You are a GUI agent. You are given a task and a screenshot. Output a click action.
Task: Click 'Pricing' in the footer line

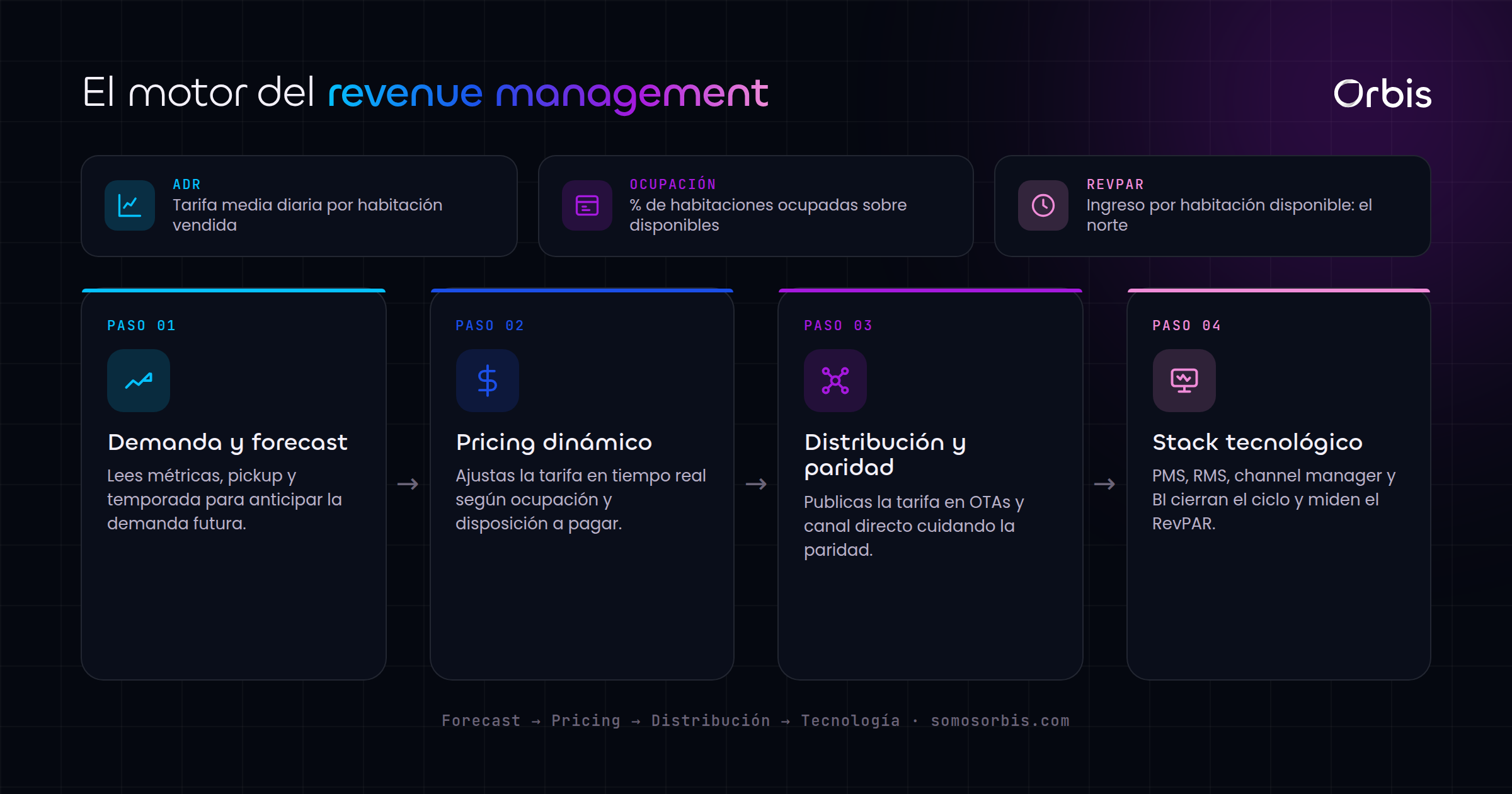tap(586, 720)
